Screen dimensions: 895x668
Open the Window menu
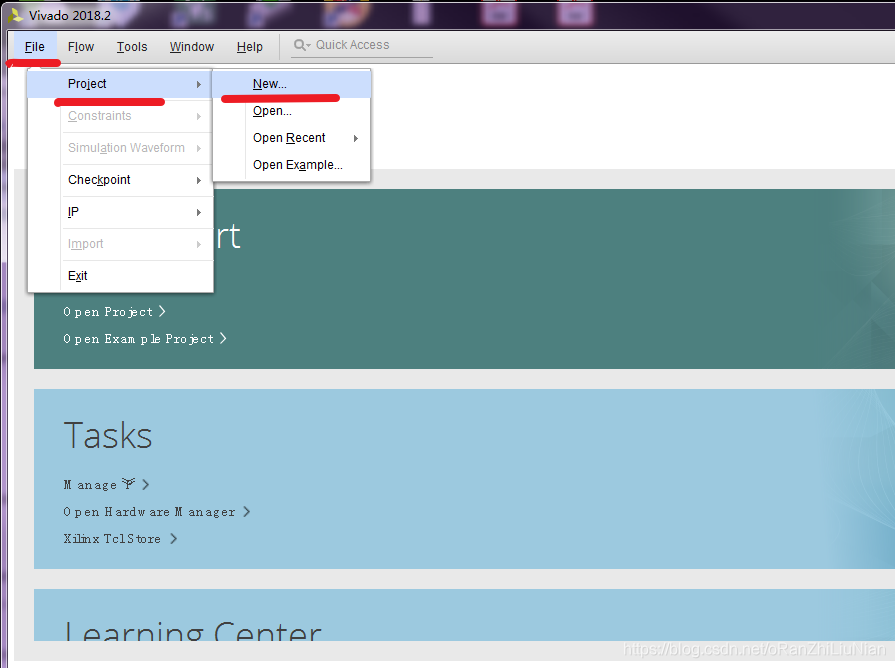[192, 47]
